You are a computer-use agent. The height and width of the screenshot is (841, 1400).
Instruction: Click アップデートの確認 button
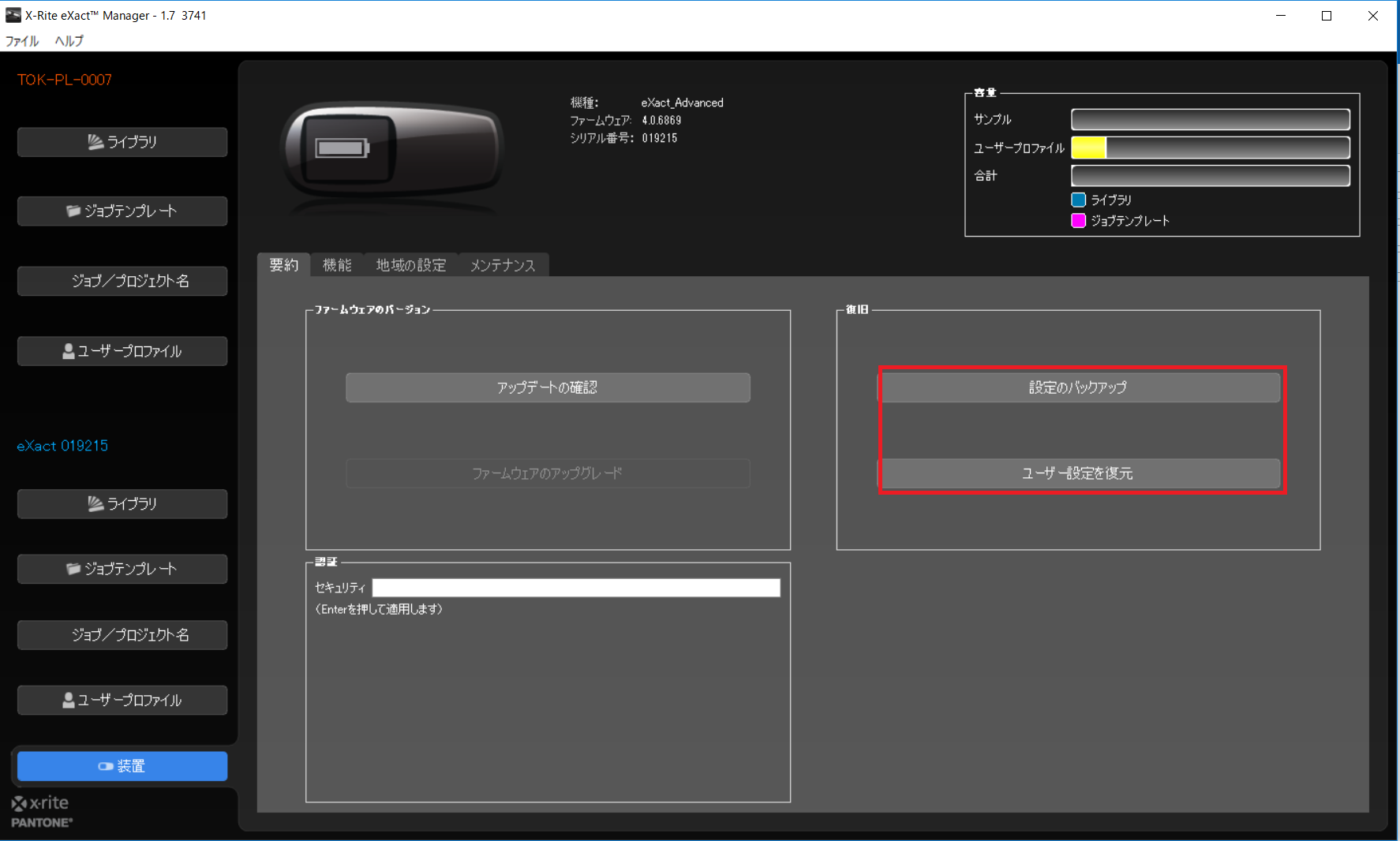point(548,387)
